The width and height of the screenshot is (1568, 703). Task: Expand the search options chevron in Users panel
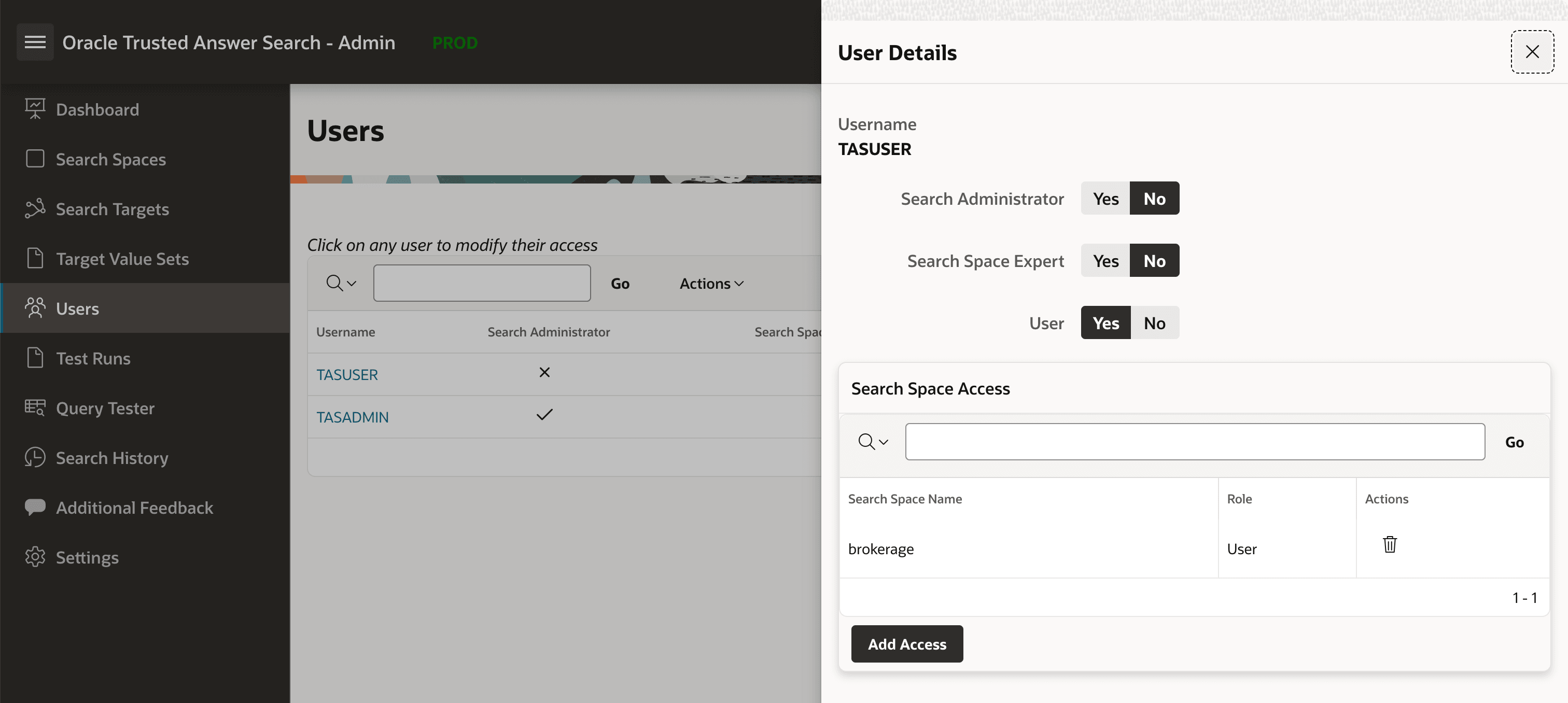coord(342,283)
